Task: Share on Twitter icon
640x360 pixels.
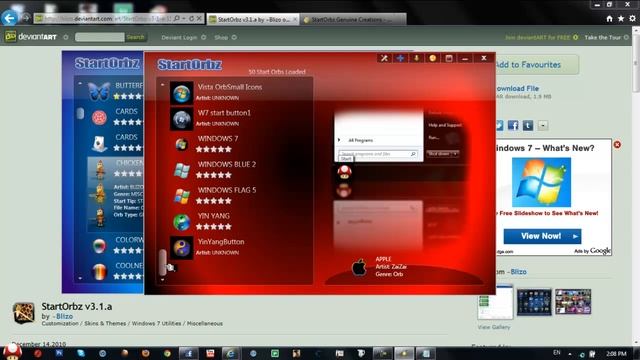Action: click(x=499, y=125)
